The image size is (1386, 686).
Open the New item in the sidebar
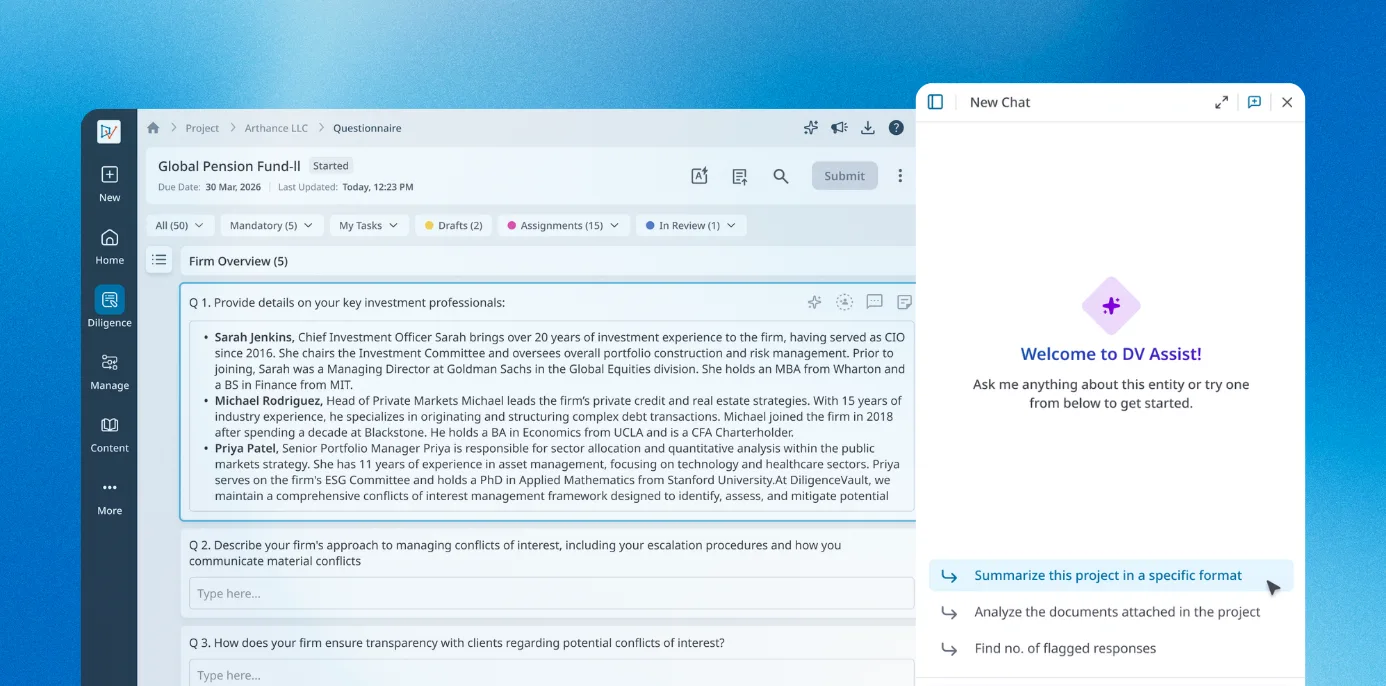click(109, 183)
